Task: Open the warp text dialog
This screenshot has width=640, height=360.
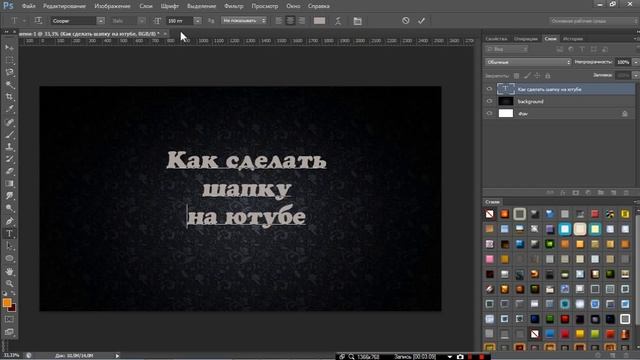Action: [x=338, y=21]
